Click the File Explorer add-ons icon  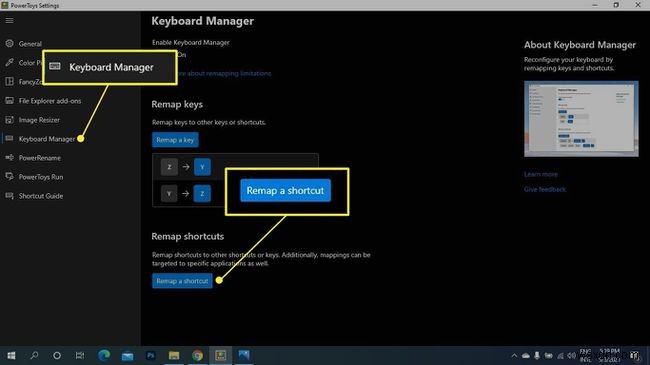(x=10, y=100)
